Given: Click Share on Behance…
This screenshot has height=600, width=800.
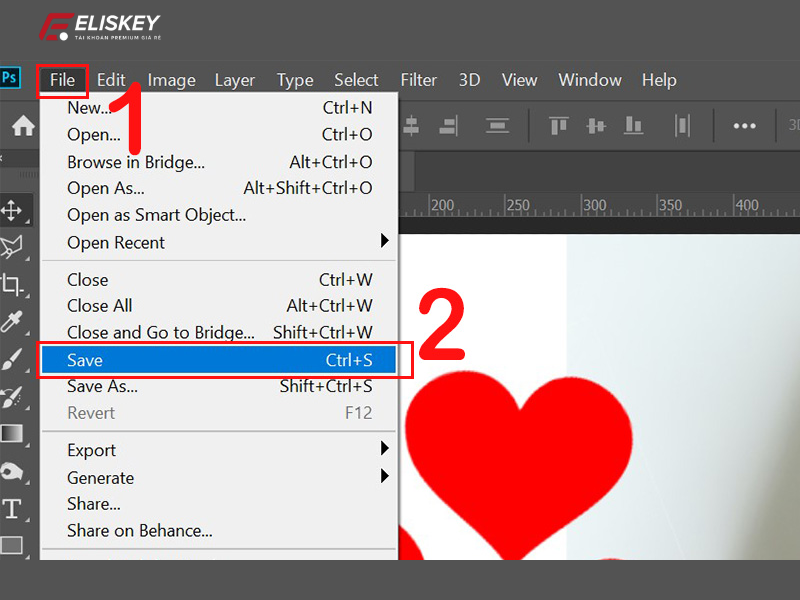Looking at the screenshot, I should 140,531.
